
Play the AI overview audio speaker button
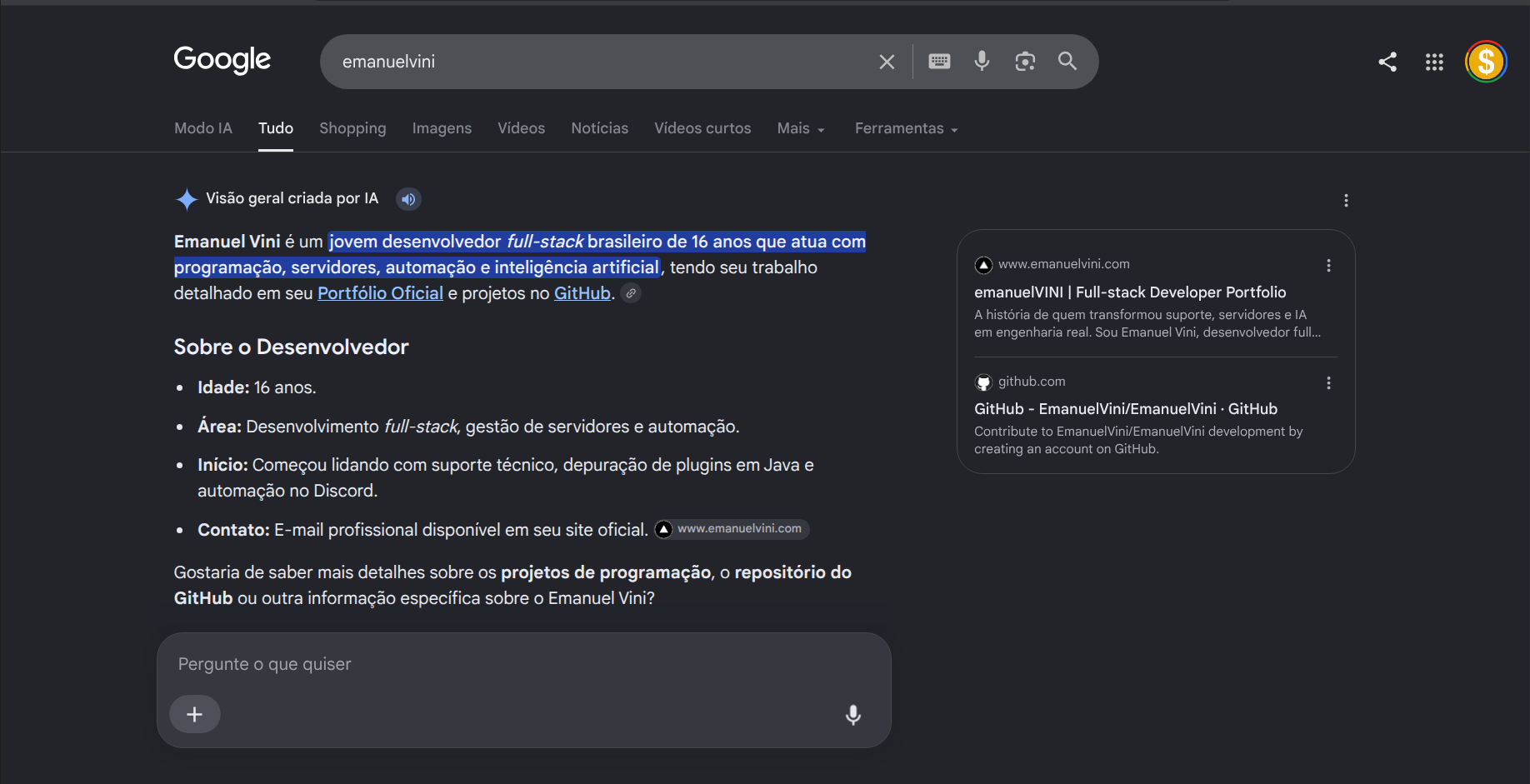point(408,199)
